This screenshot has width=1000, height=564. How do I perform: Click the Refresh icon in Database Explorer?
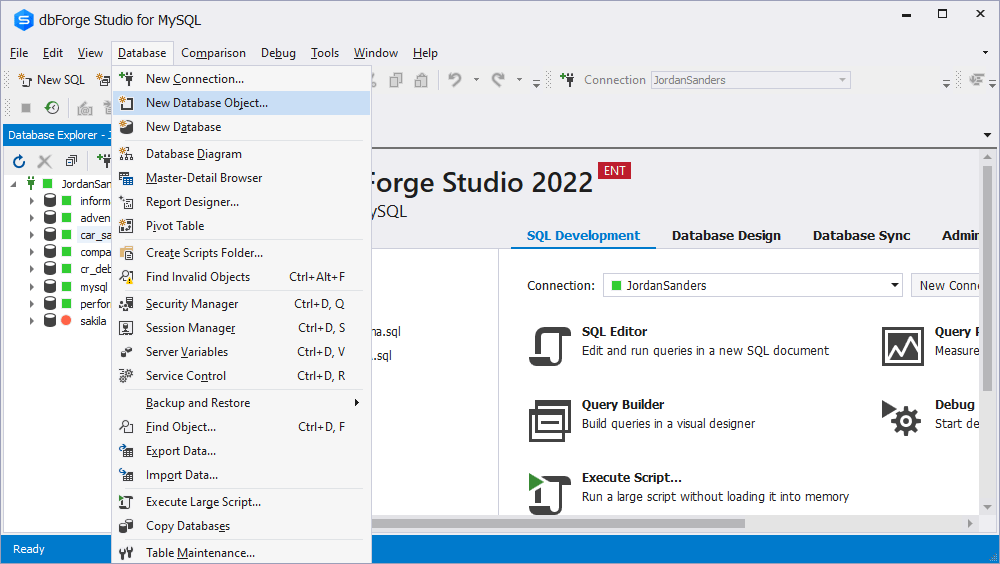pyautogui.click(x=19, y=161)
